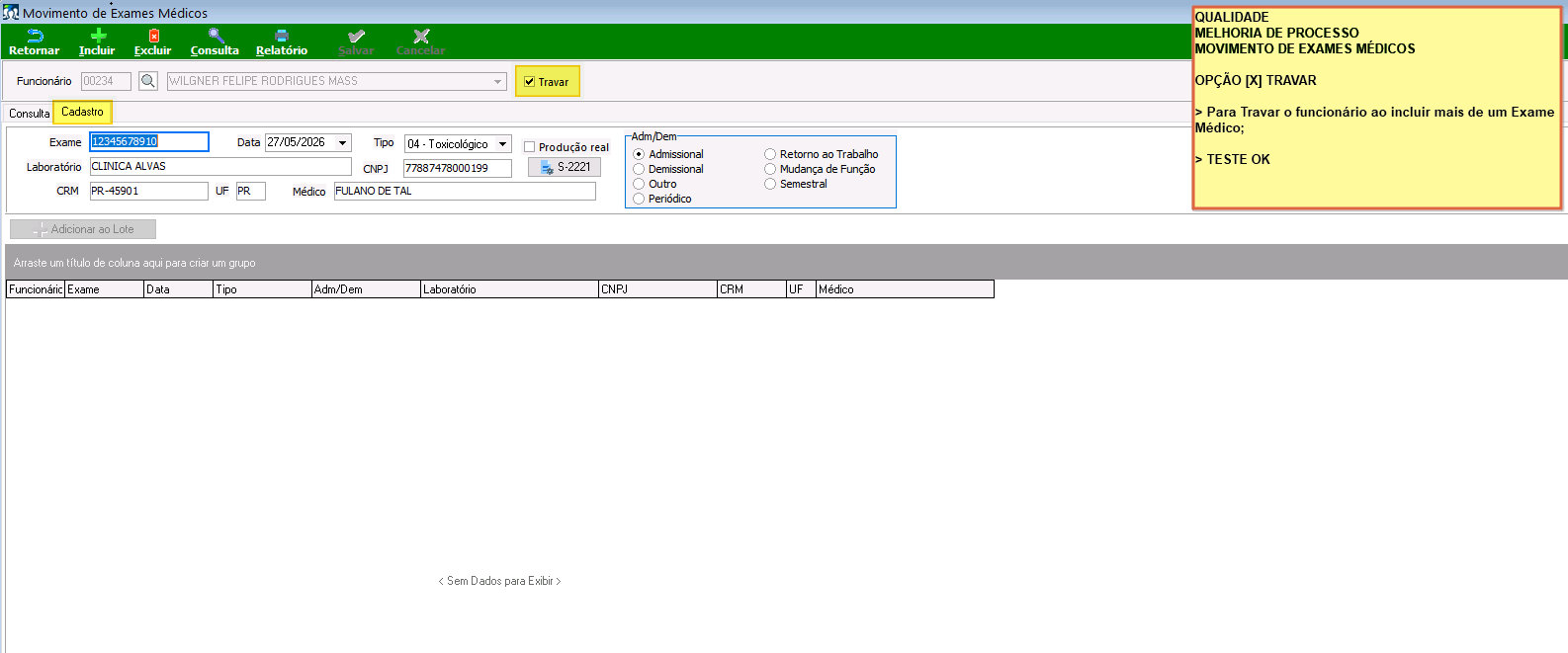This screenshot has width=1568, height=653.
Task: Expand the Tipo dropdown arrow
Action: pos(502,144)
